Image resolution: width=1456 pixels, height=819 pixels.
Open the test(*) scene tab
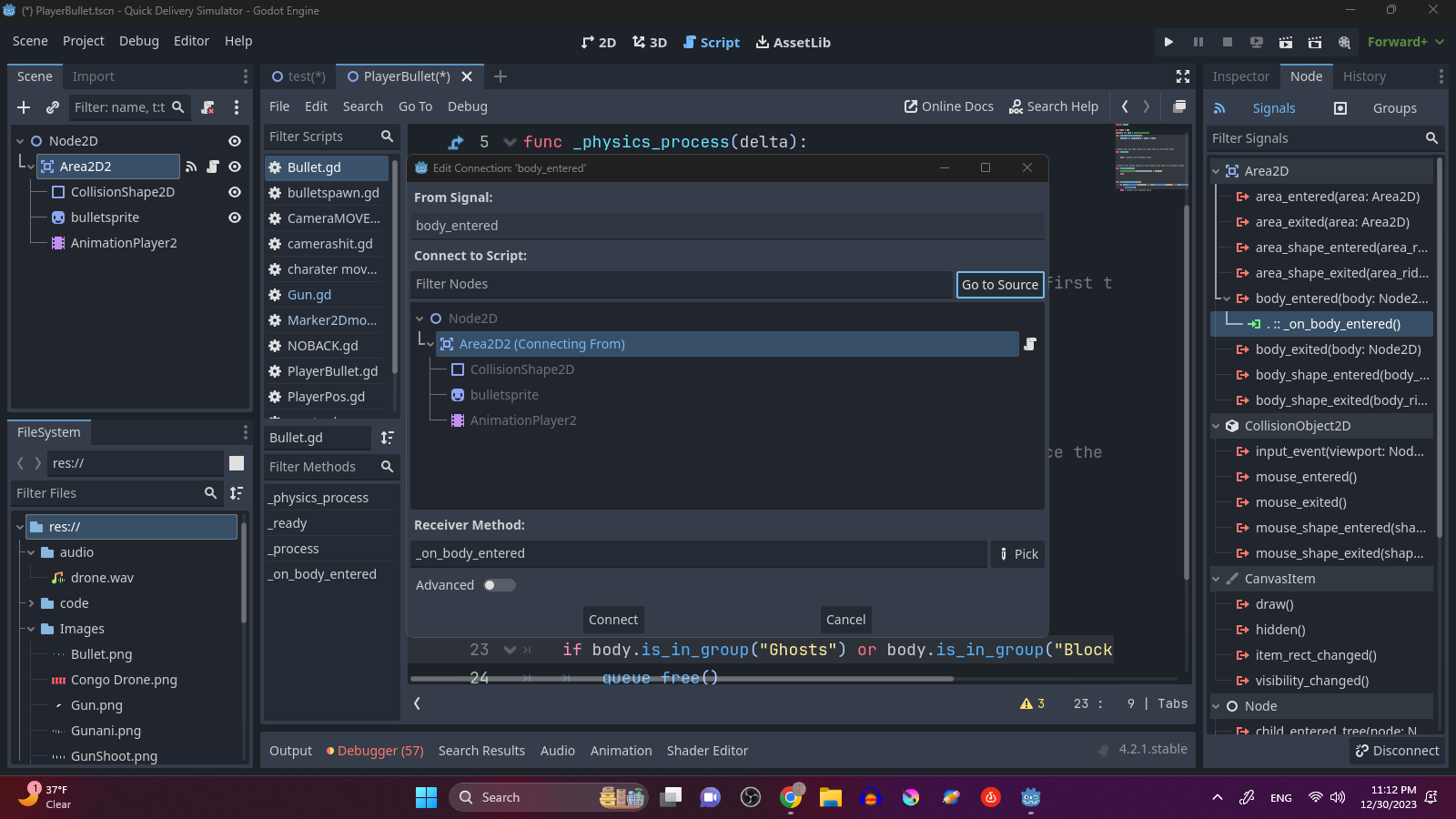click(298, 76)
